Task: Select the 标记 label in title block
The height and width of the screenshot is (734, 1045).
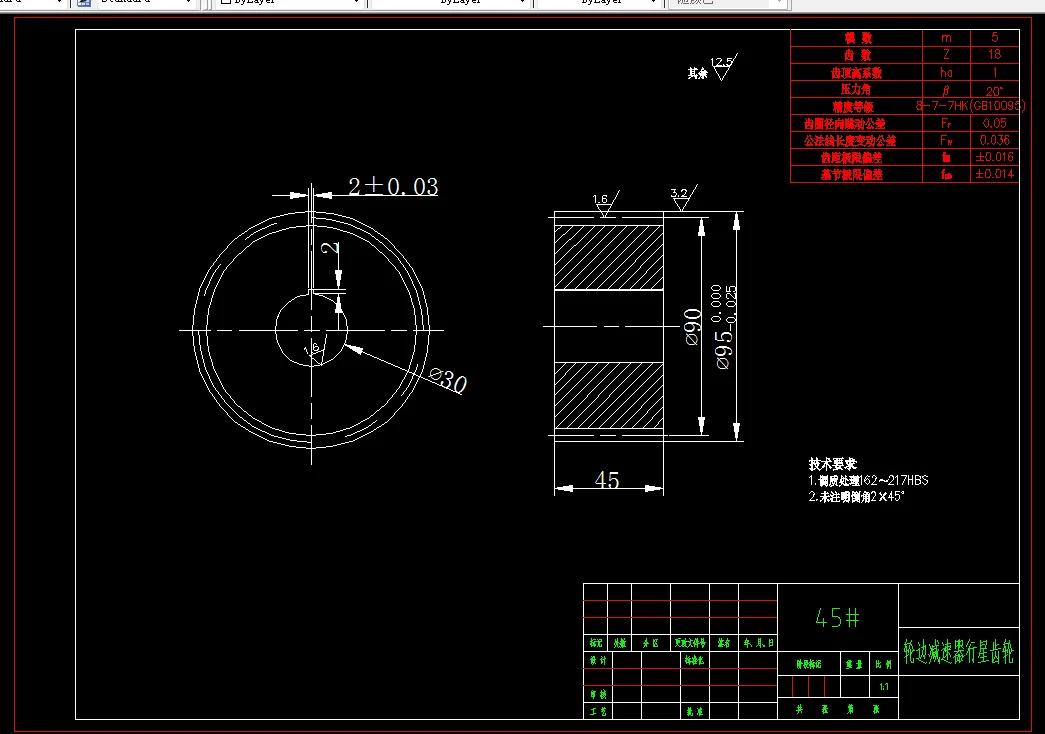Action: click(596, 643)
